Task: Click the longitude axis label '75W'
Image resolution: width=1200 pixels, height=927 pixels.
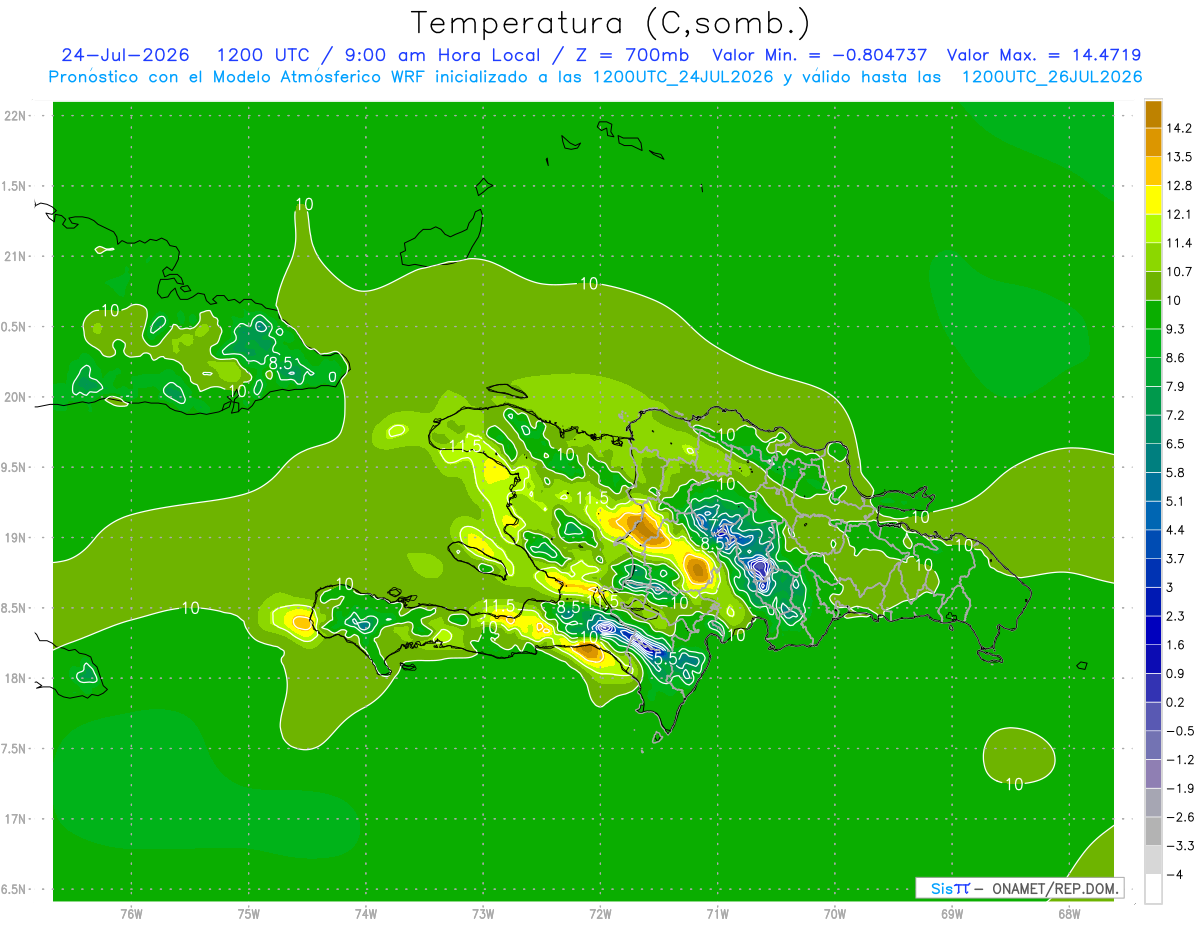Action: point(249,913)
